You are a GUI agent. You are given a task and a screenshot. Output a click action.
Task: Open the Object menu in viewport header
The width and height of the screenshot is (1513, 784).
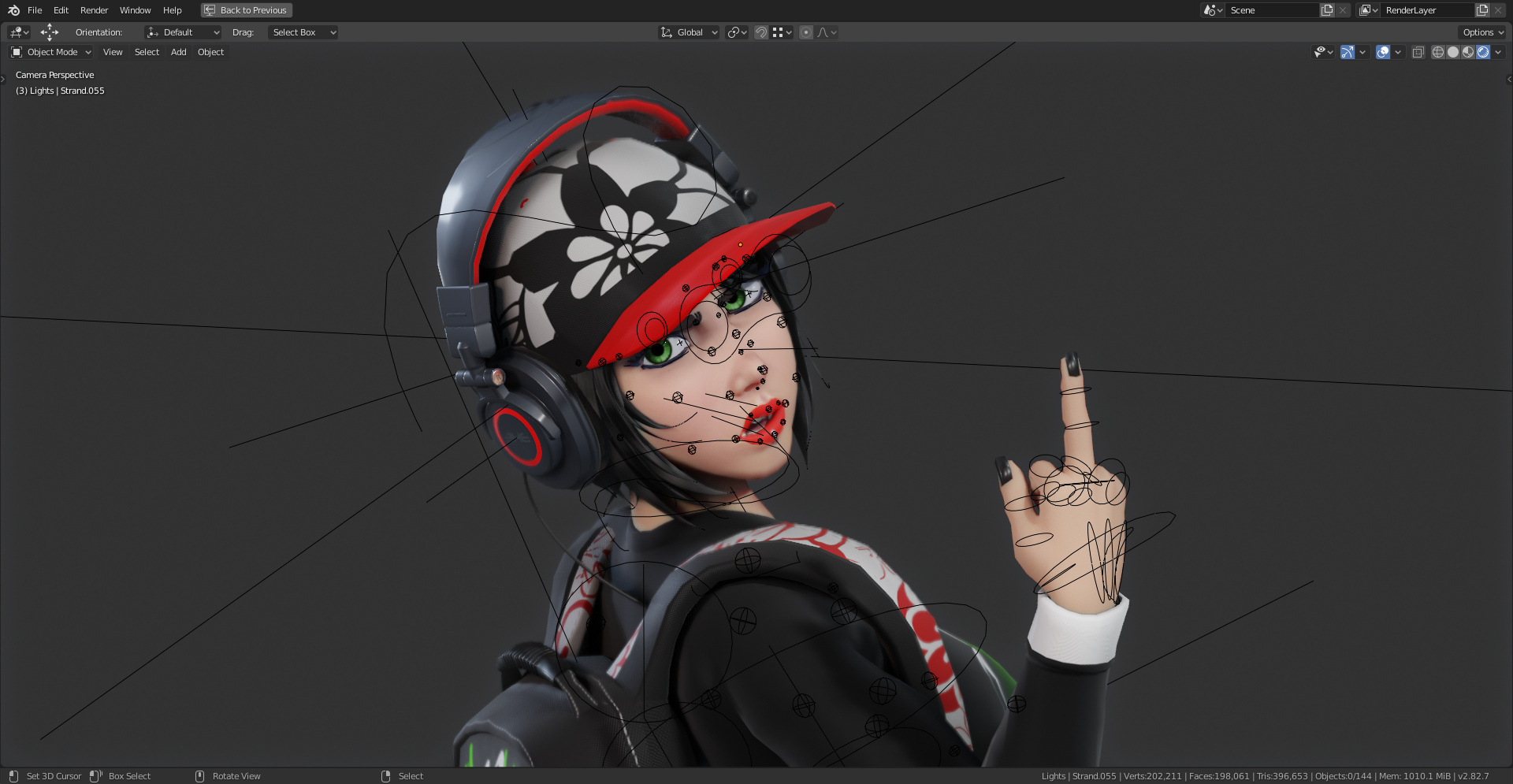pyautogui.click(x=210, y=52)
